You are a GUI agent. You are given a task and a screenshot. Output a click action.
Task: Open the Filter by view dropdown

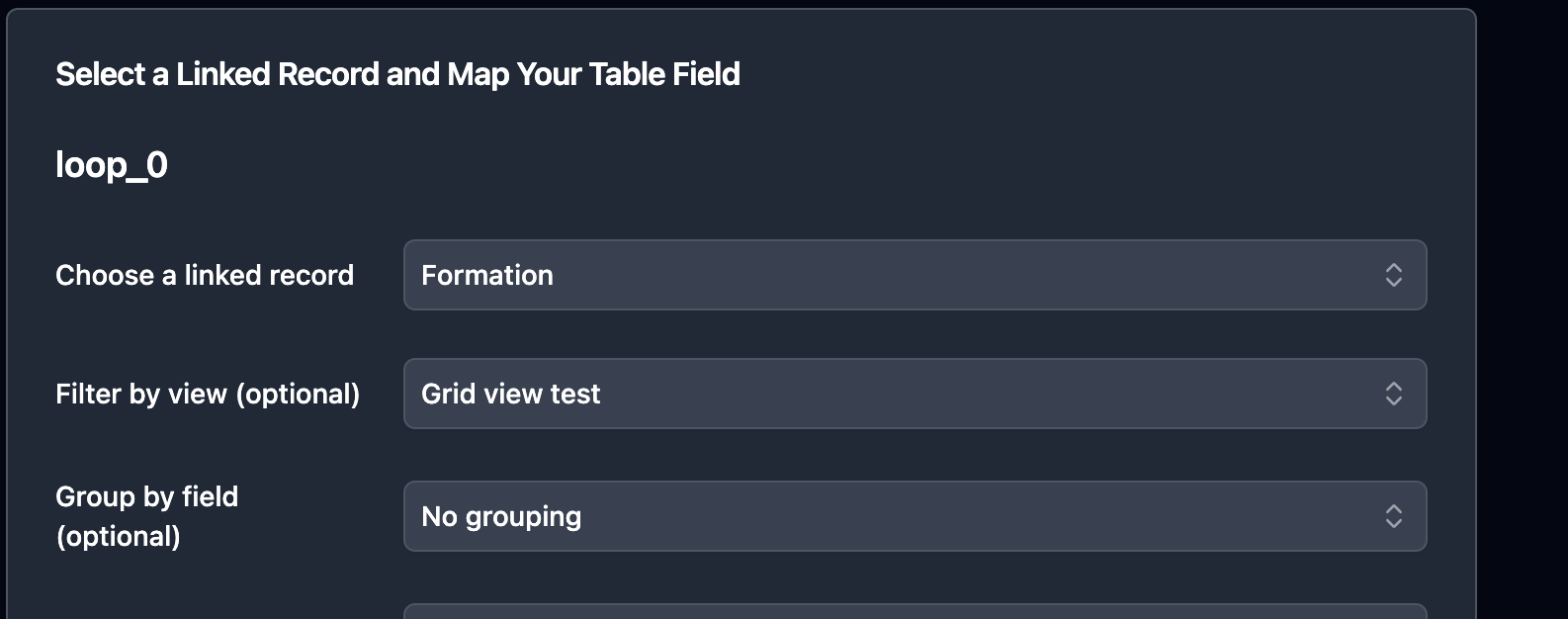click(915, 394)
